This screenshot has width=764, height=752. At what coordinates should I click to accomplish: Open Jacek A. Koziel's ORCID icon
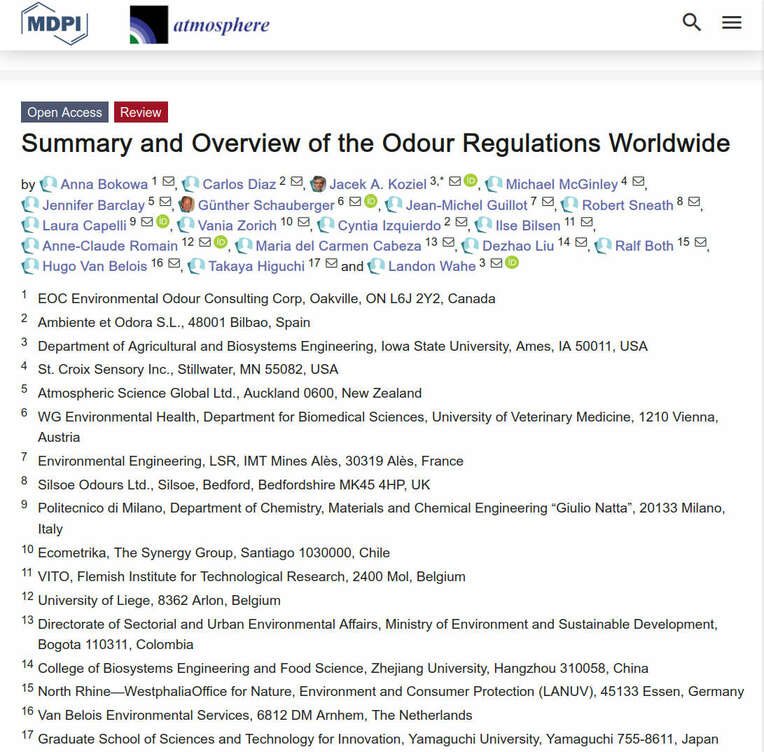pyautogui.click(x=470, y=181)
